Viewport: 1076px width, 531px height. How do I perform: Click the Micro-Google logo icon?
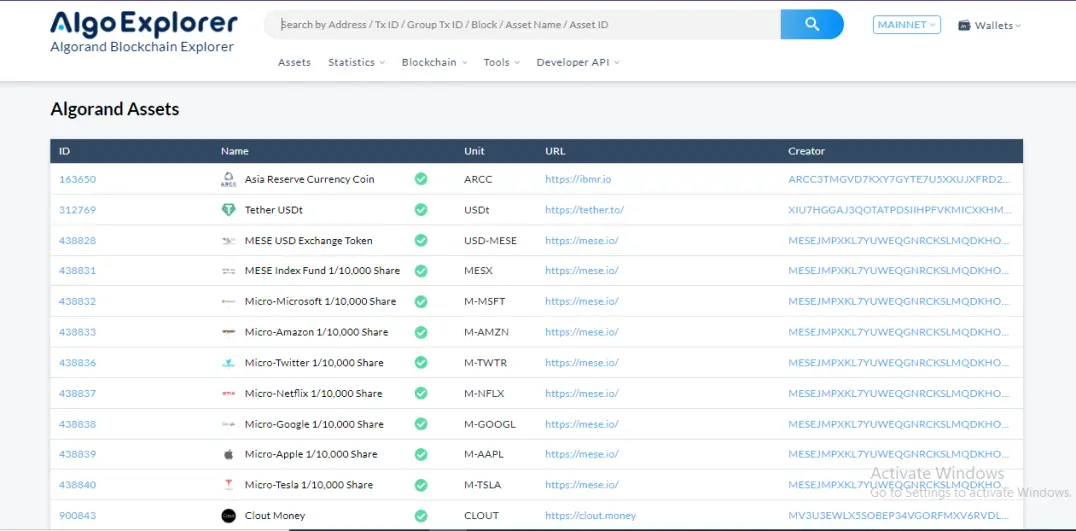click(x=229, y=424)
